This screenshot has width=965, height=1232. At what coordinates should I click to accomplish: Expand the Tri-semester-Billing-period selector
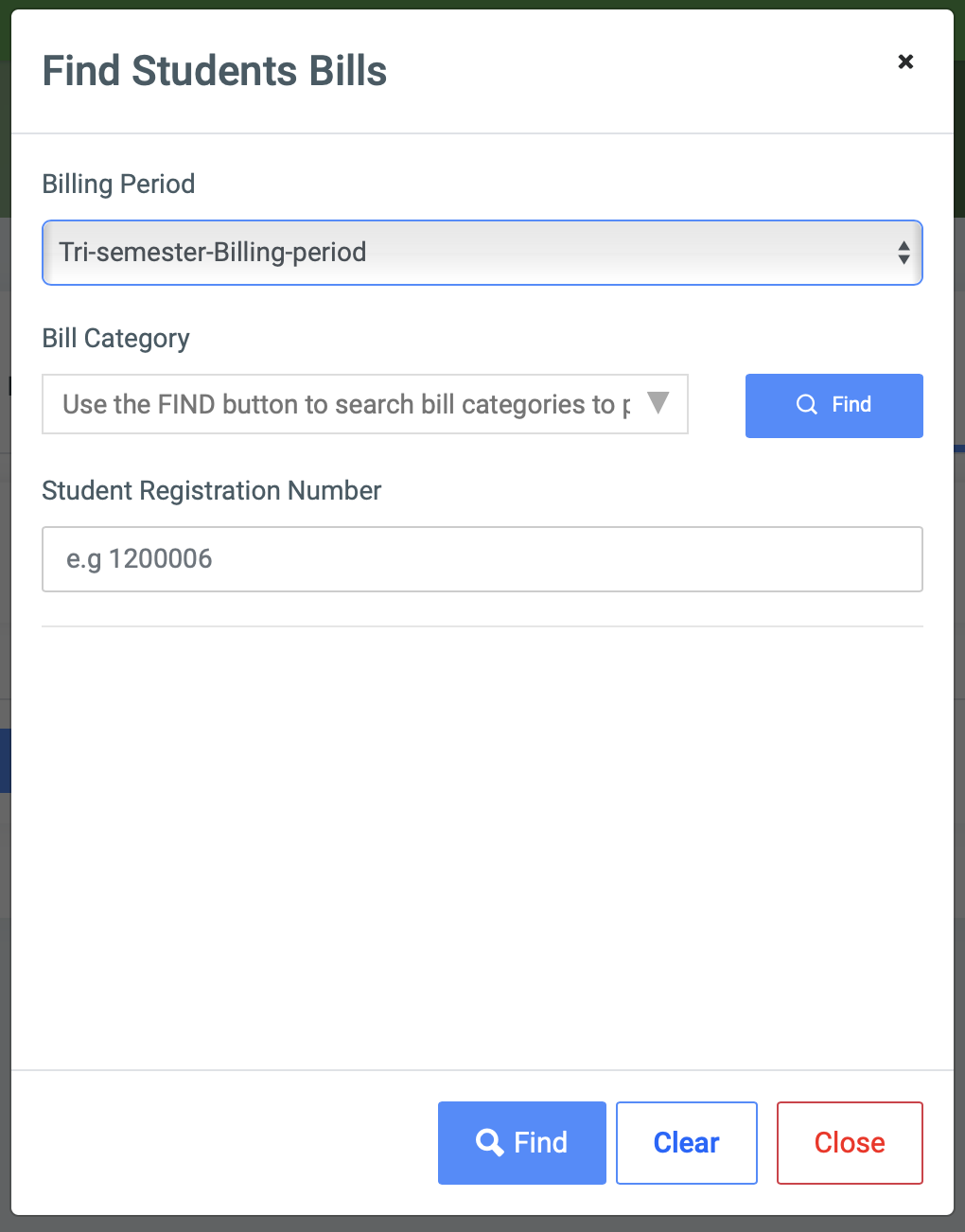(x=482, y=253)
